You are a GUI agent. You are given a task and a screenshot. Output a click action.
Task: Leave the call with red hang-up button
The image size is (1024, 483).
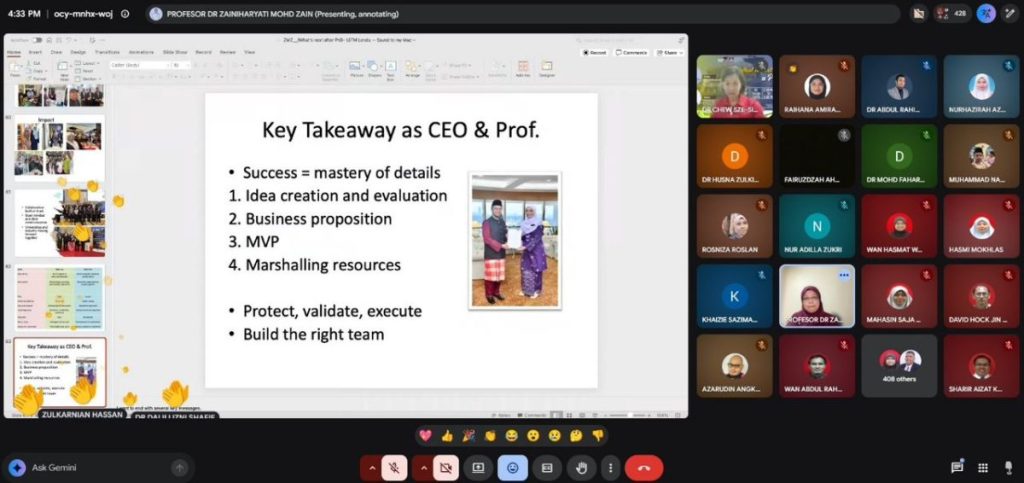coord(644,467)
